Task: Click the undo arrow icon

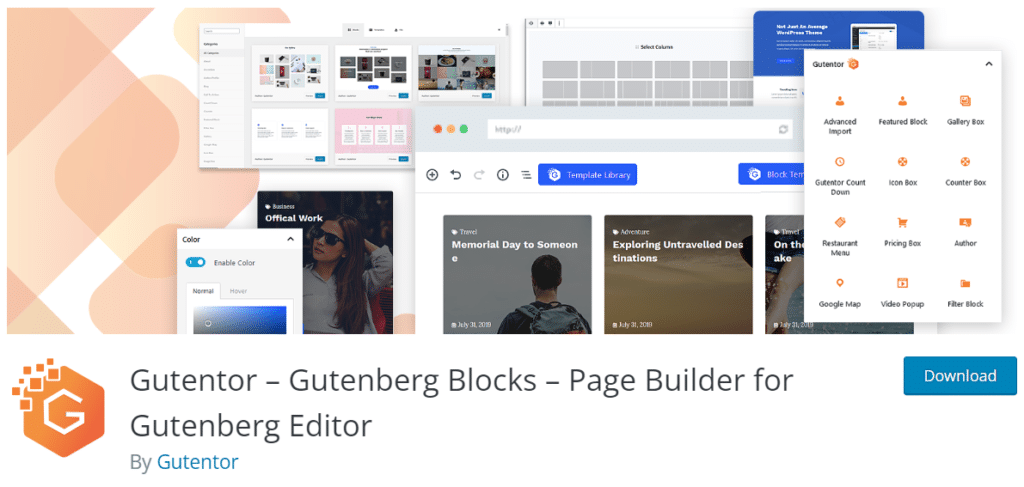Action: 456,174
